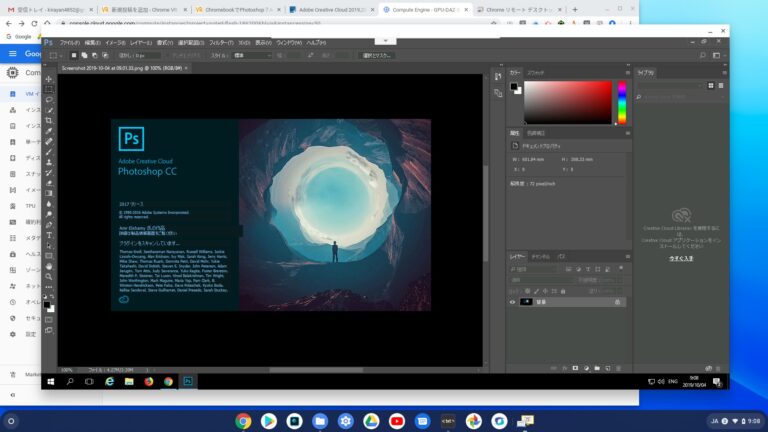Select the Zoom tool in toolbar
Image resolution: width=768 pixels, height=432 pixels.
(48, 277)
